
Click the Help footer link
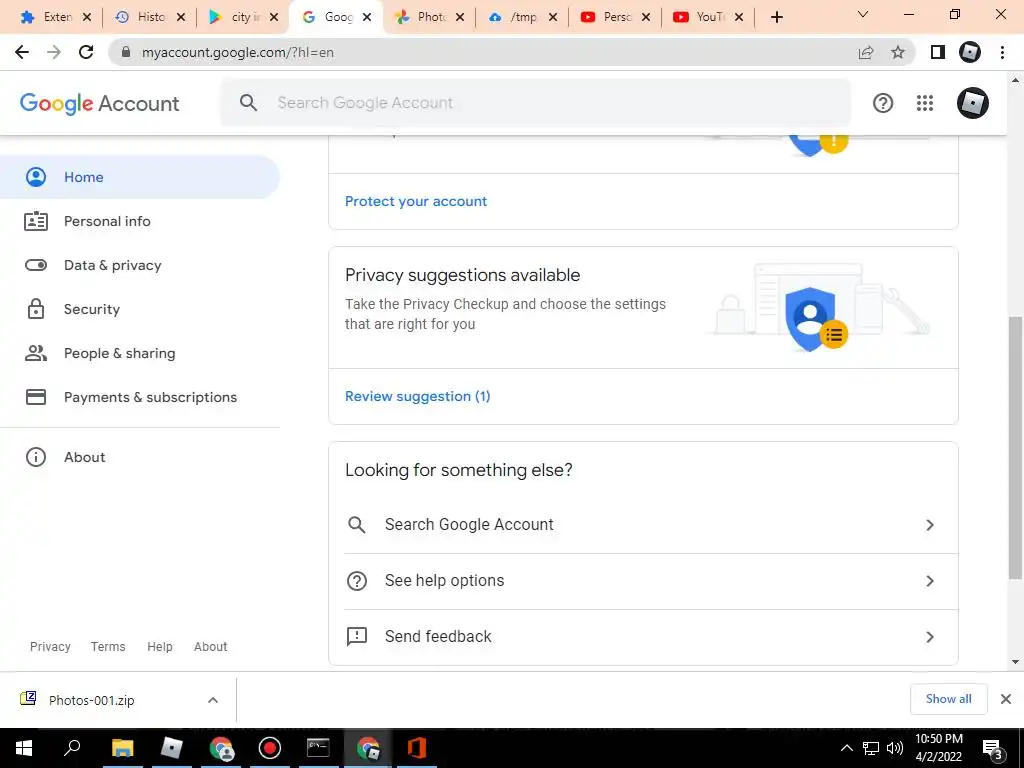pos(159,647)
